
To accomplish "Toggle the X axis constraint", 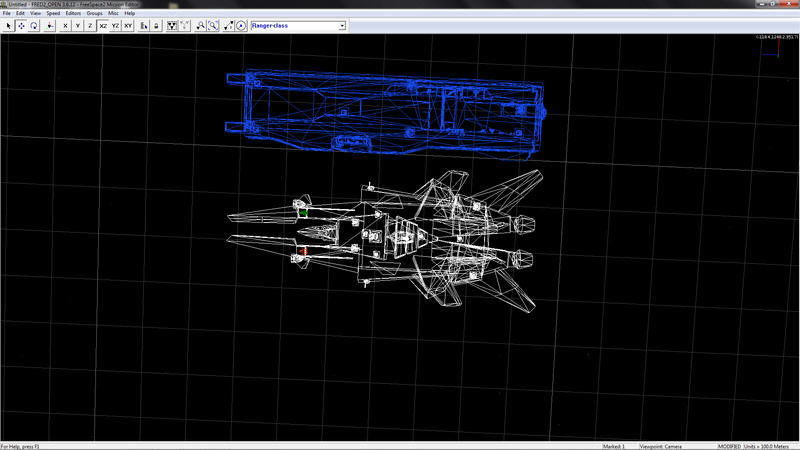I will [65, 25].
